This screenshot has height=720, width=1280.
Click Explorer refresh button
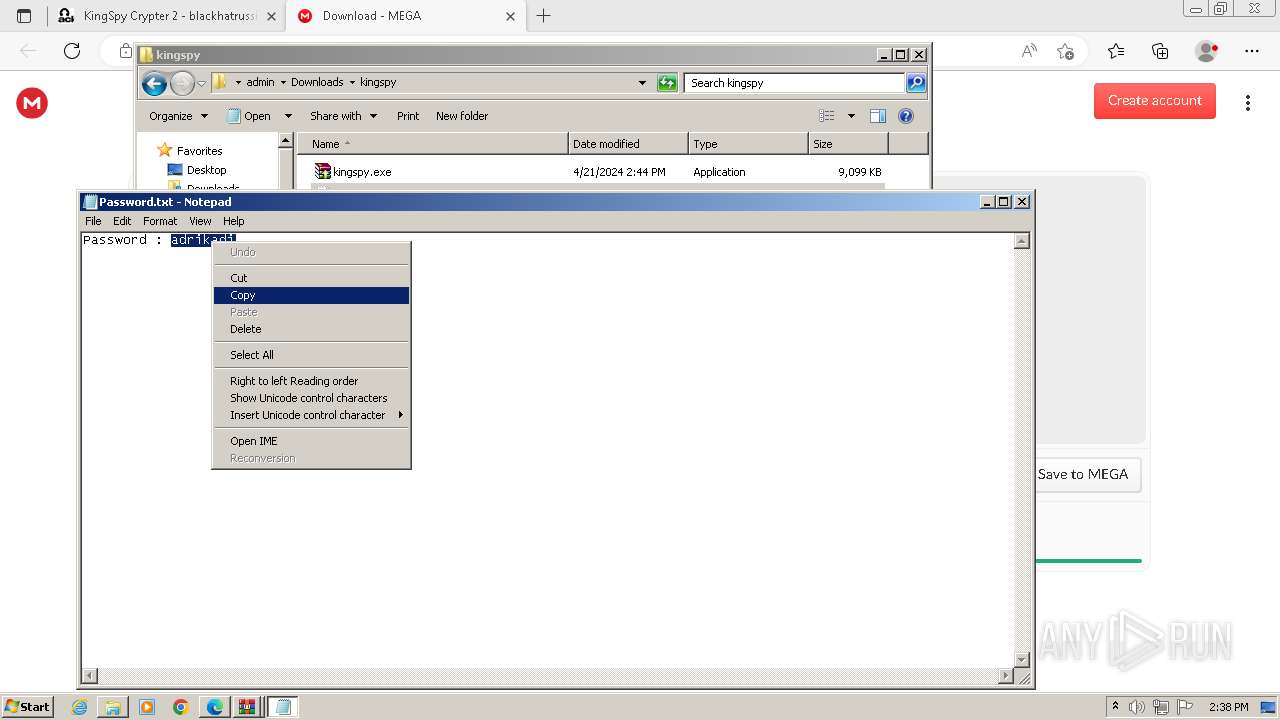coord(667,83)
